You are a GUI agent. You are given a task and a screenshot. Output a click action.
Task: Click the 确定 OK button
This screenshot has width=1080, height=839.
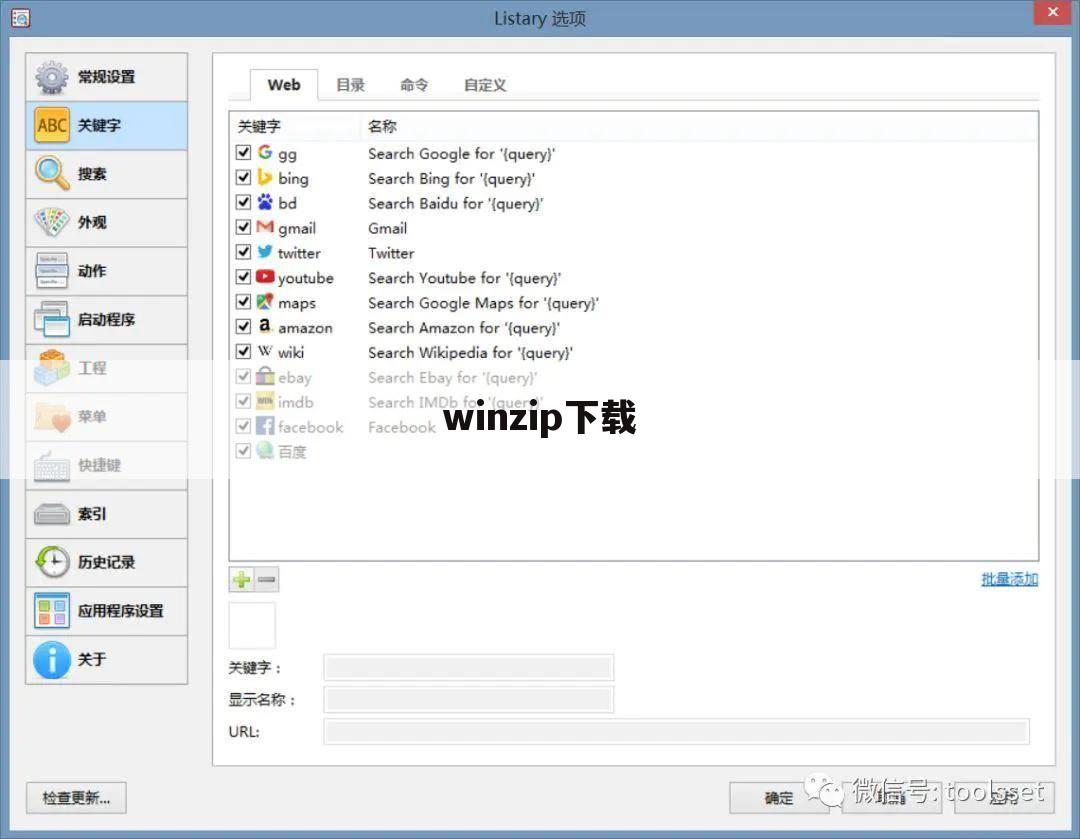tap(779, 798)
